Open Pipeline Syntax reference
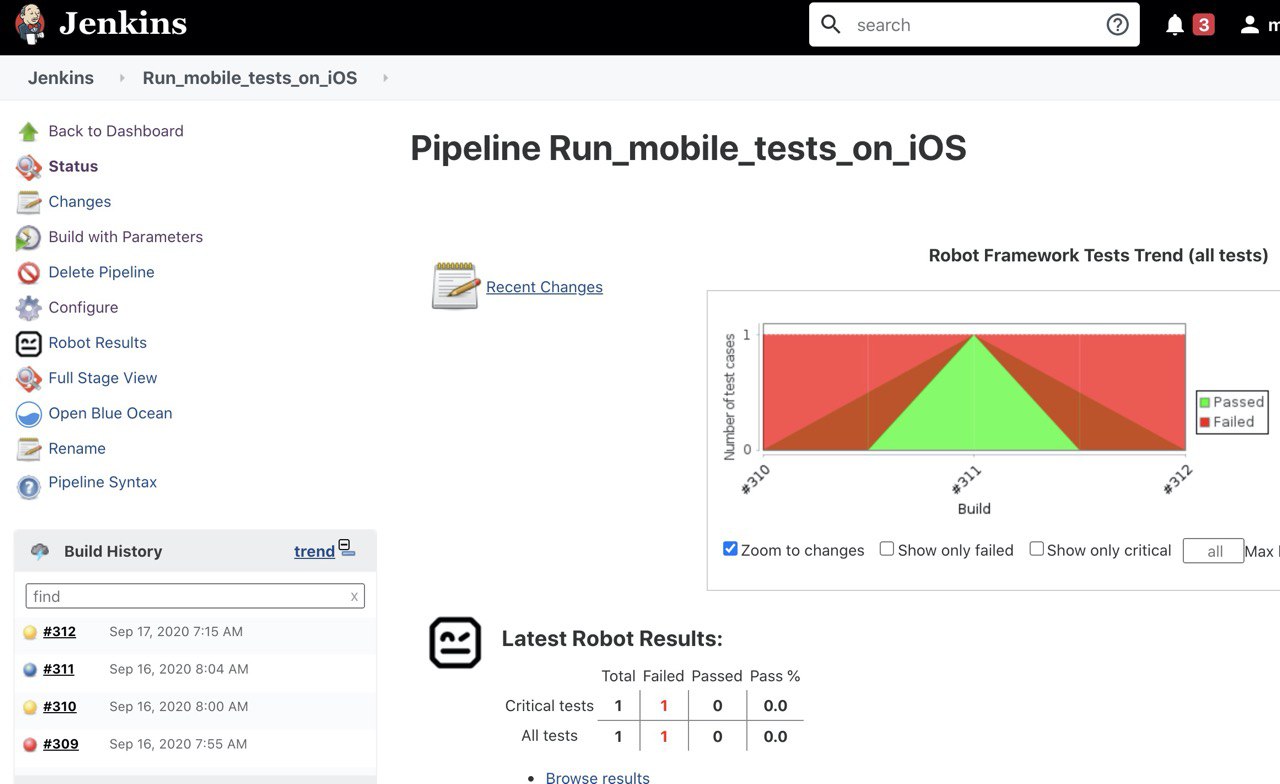Viewport: 1280px width, 784px height. pos(103,482)
